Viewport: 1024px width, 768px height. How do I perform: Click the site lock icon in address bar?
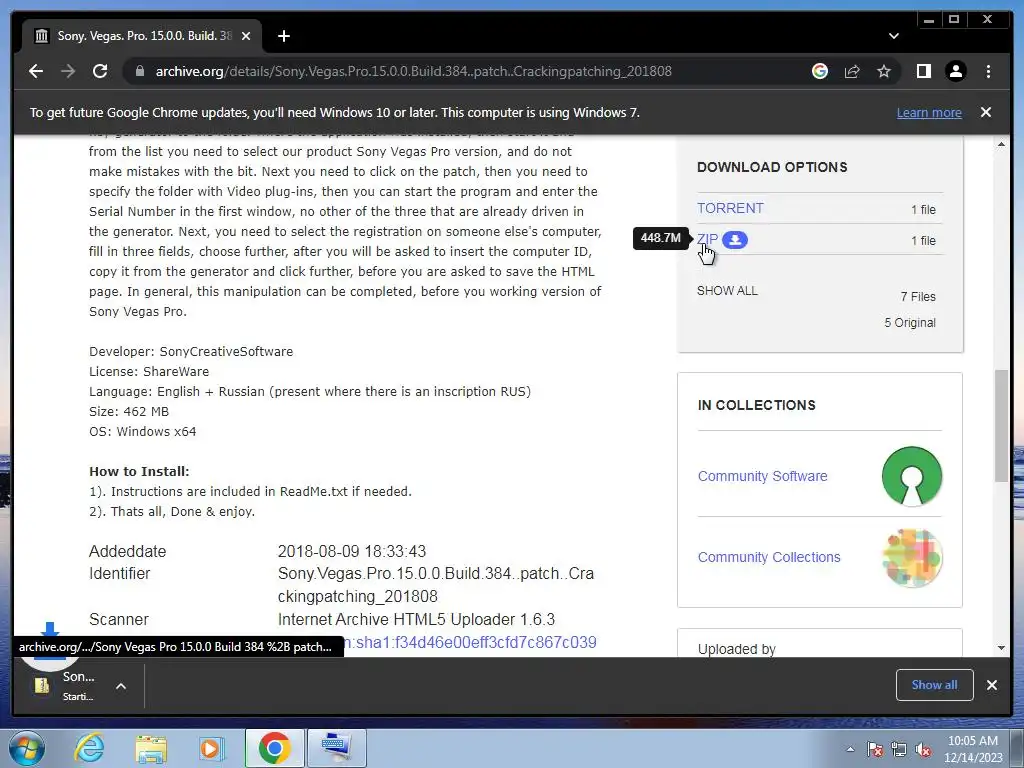point(139,71)
